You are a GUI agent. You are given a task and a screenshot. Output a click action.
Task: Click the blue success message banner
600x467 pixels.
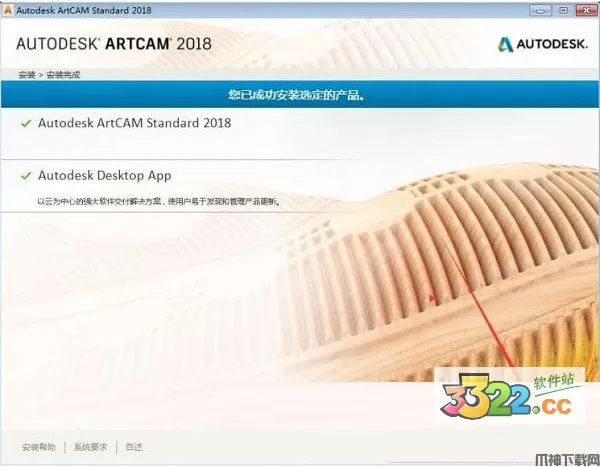pyautogui.click(x=300, y=95)
